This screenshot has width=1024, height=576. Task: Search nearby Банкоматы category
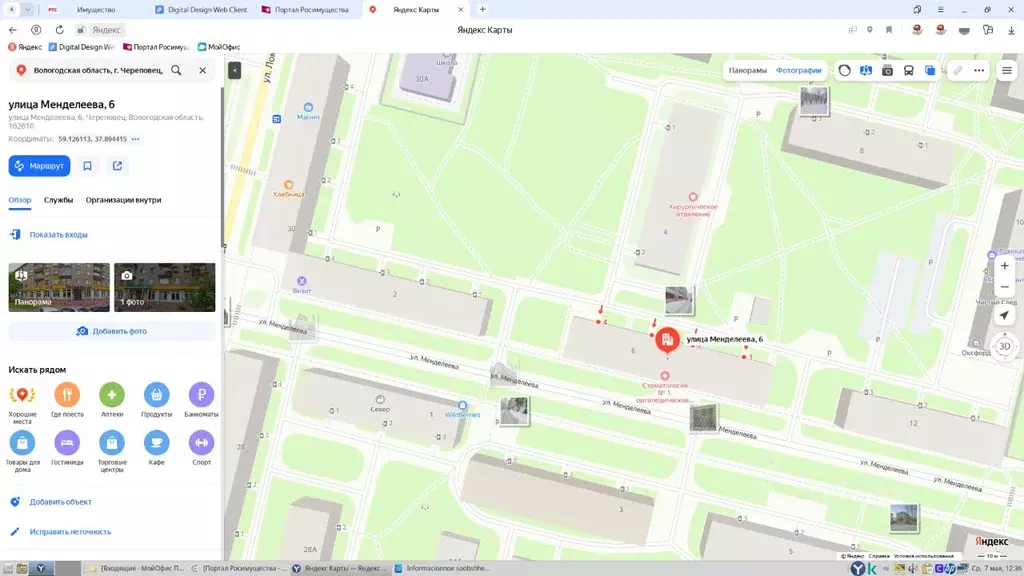pos(201,400)
